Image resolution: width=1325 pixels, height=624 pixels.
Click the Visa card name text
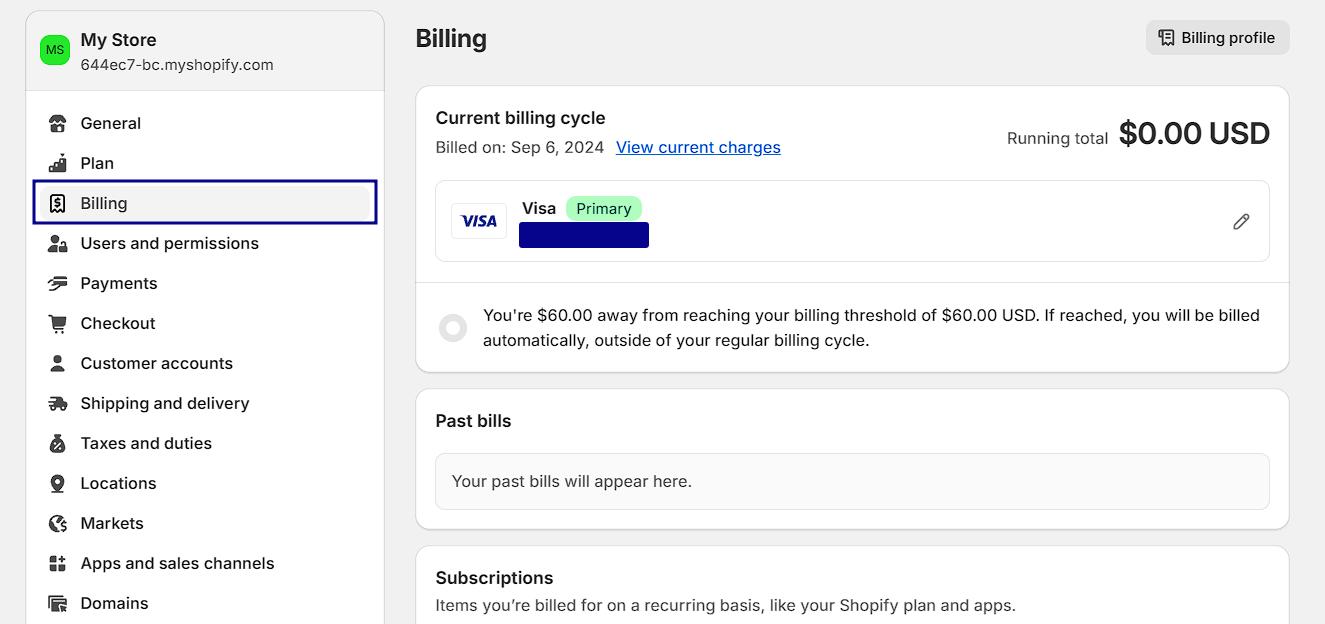point(539,208)
